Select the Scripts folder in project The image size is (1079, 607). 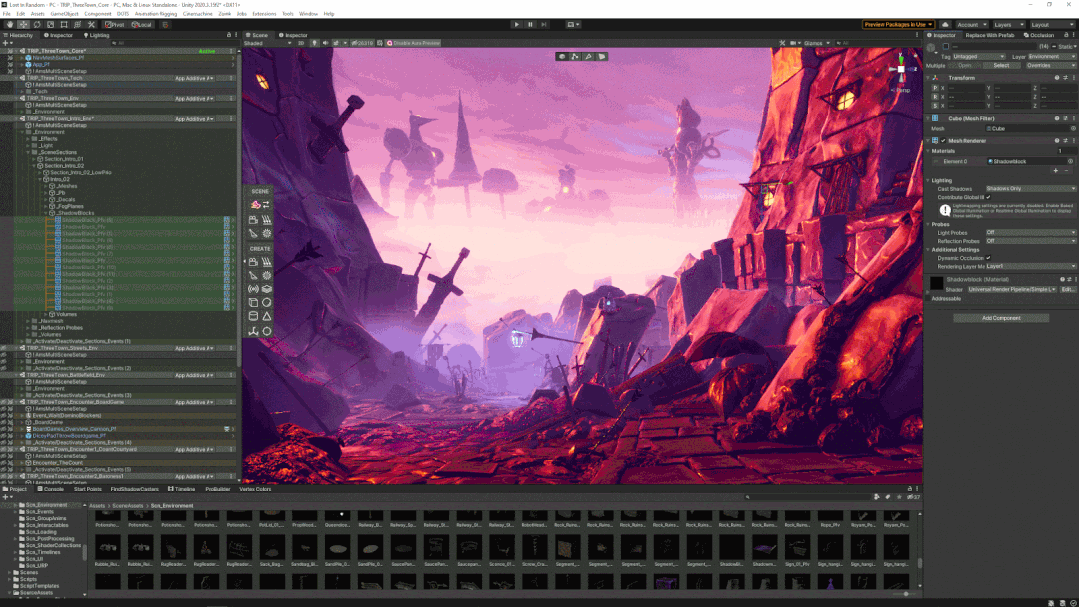coord(28,579)
